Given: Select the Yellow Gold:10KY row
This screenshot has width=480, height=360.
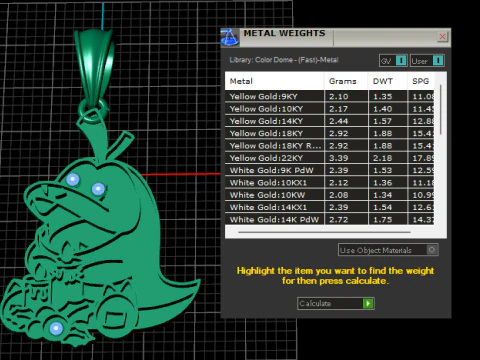Looking at the screenshot, I should click(329, 109).
